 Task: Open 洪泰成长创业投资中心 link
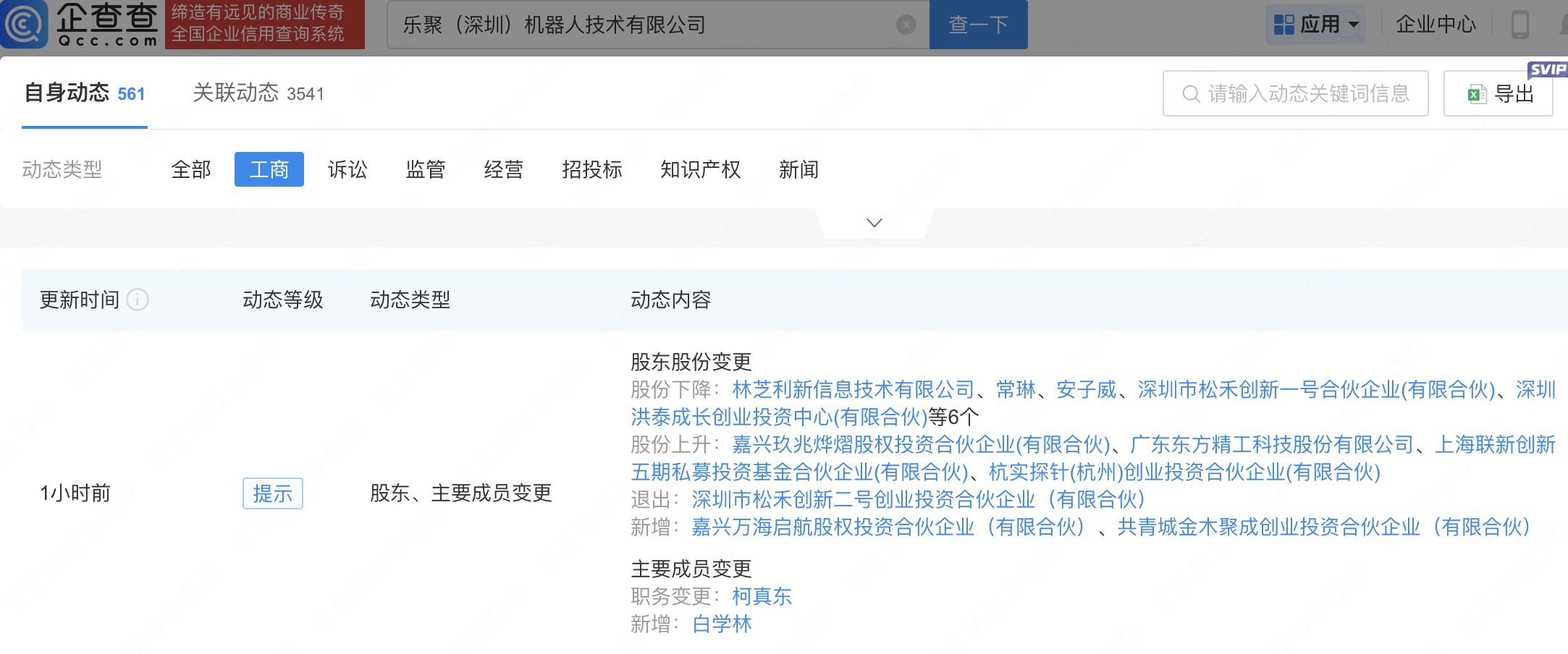779,417
